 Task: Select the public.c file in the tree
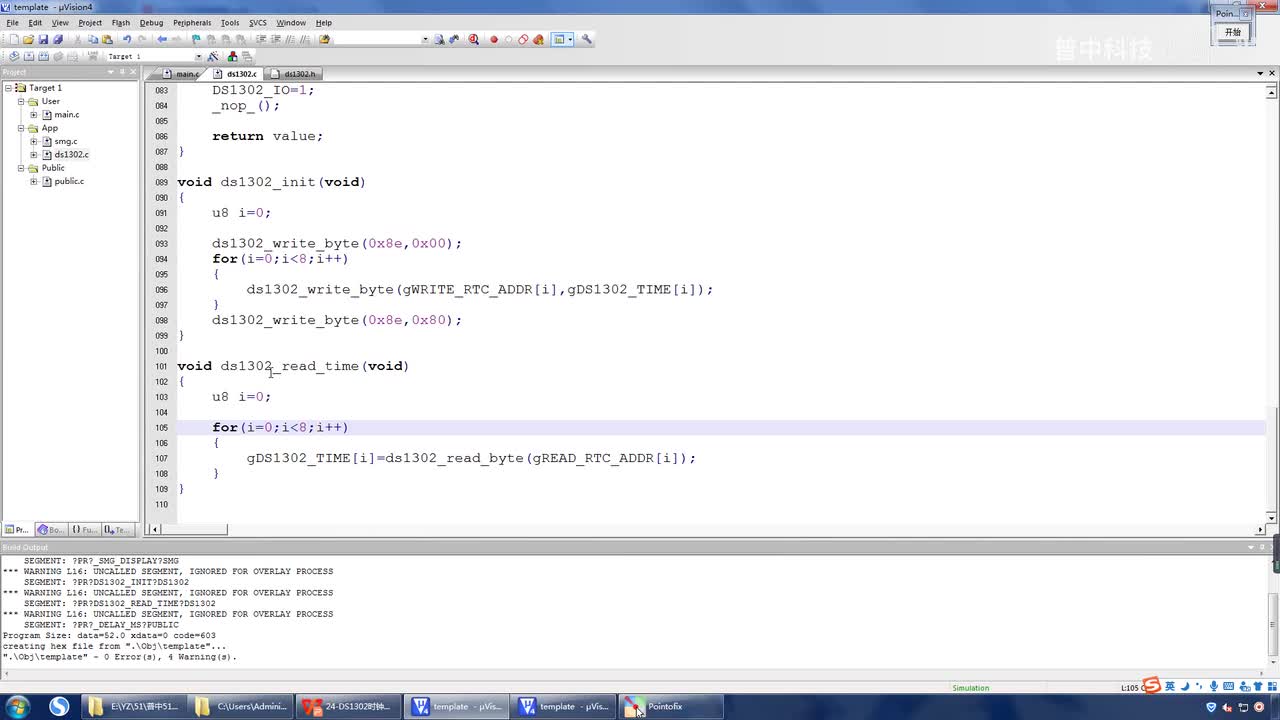pos(69,182)
